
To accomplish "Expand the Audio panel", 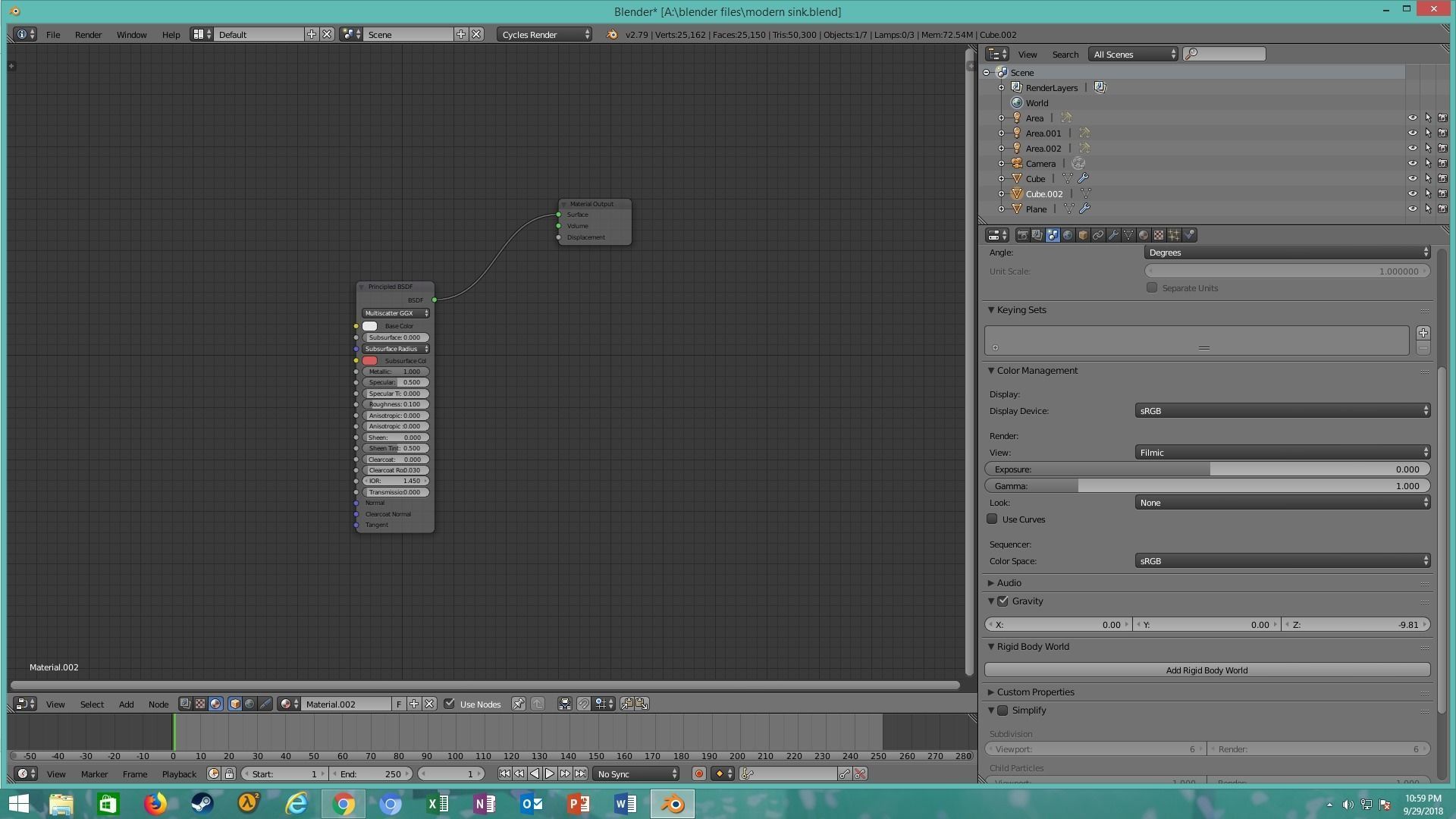I will [1009, 583].
